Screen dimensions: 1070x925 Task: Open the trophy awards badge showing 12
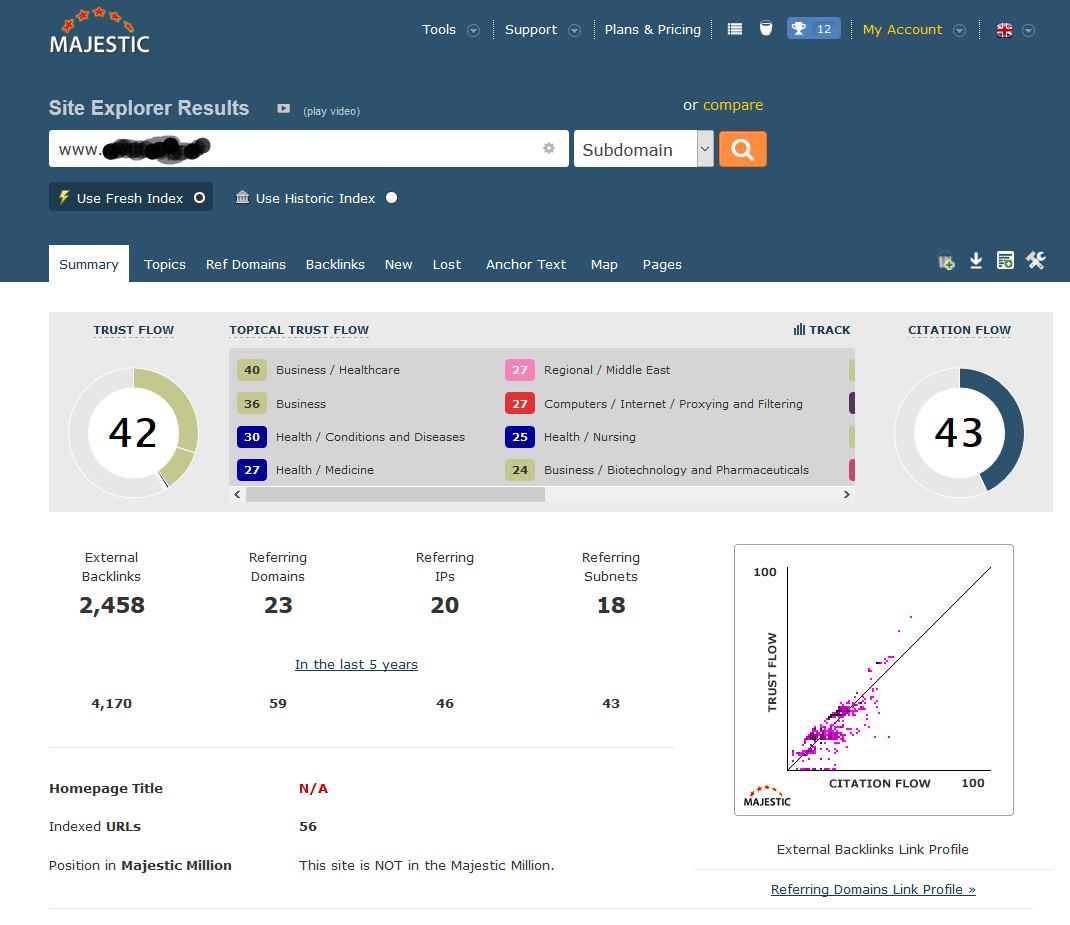(x=813, y=29)
